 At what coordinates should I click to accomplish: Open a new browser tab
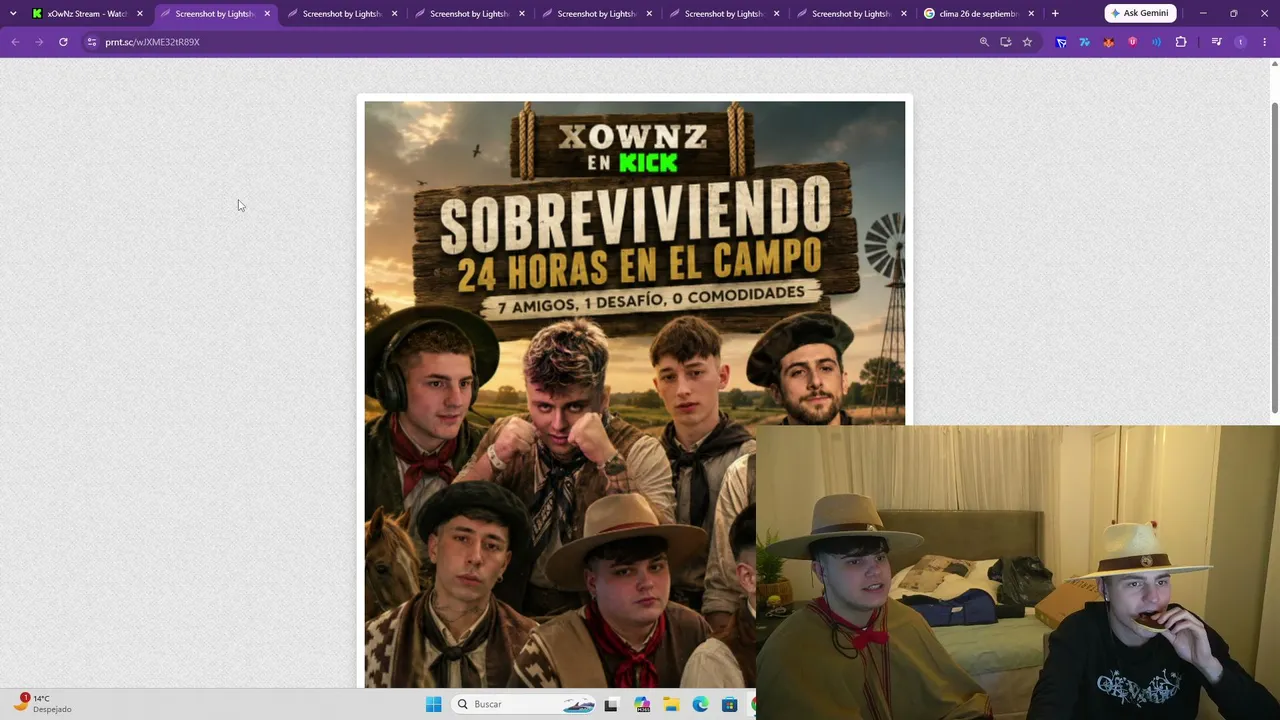(1055, 14)
